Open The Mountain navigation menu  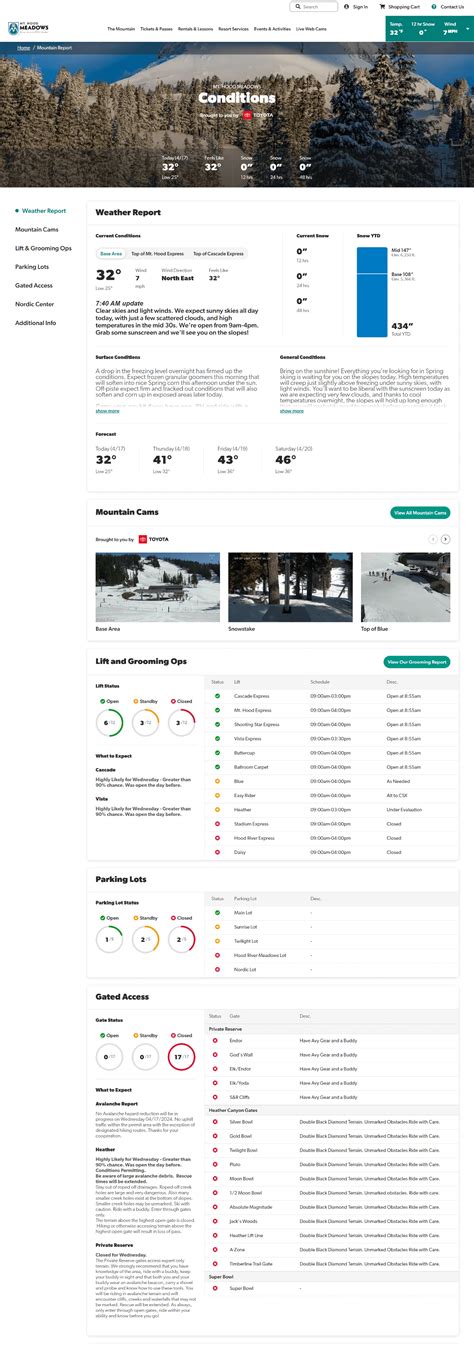pyautogui.click(x=120, y=30)
